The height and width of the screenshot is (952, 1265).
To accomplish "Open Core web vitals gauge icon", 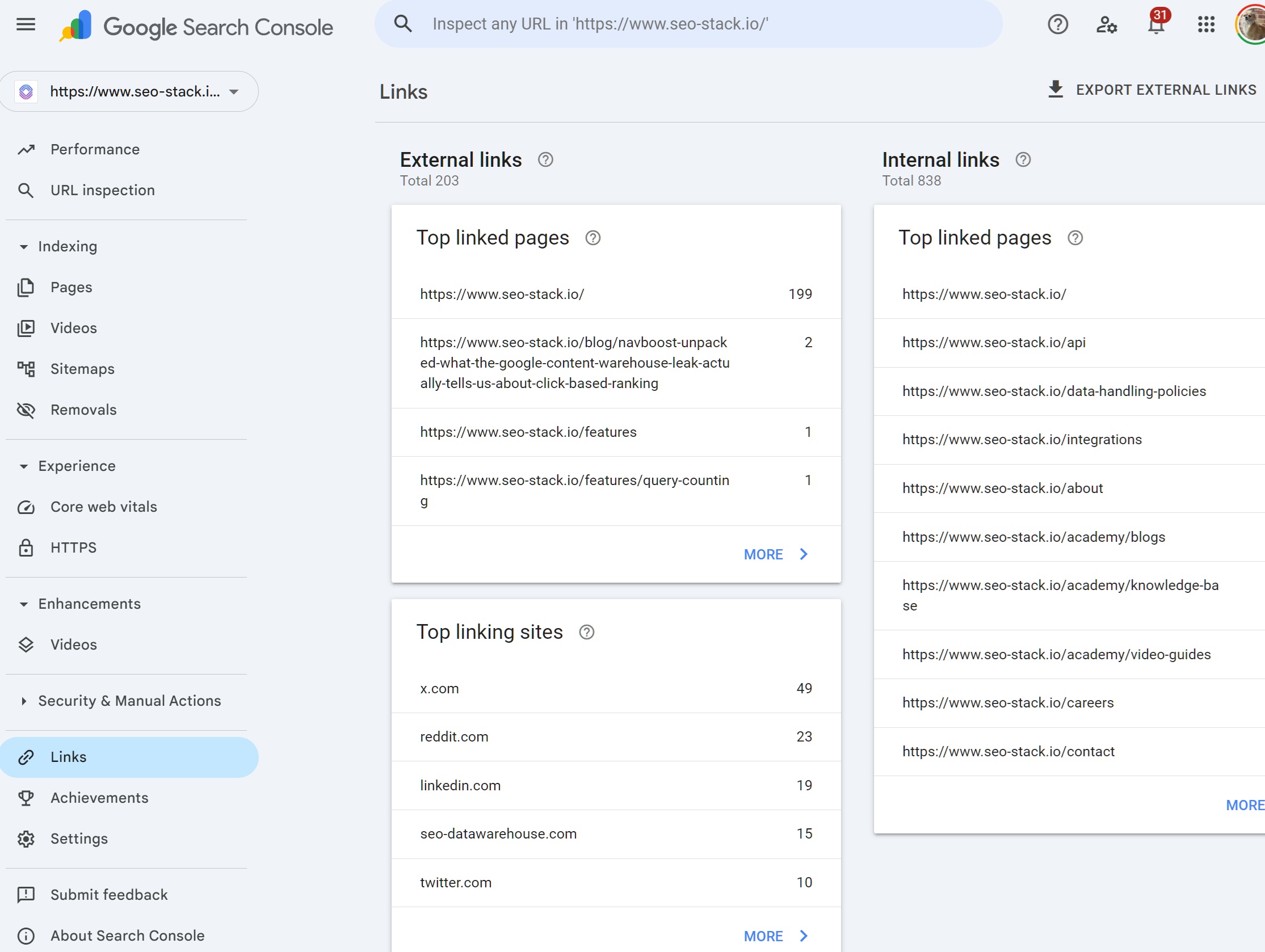I will (x=26, y=507).
